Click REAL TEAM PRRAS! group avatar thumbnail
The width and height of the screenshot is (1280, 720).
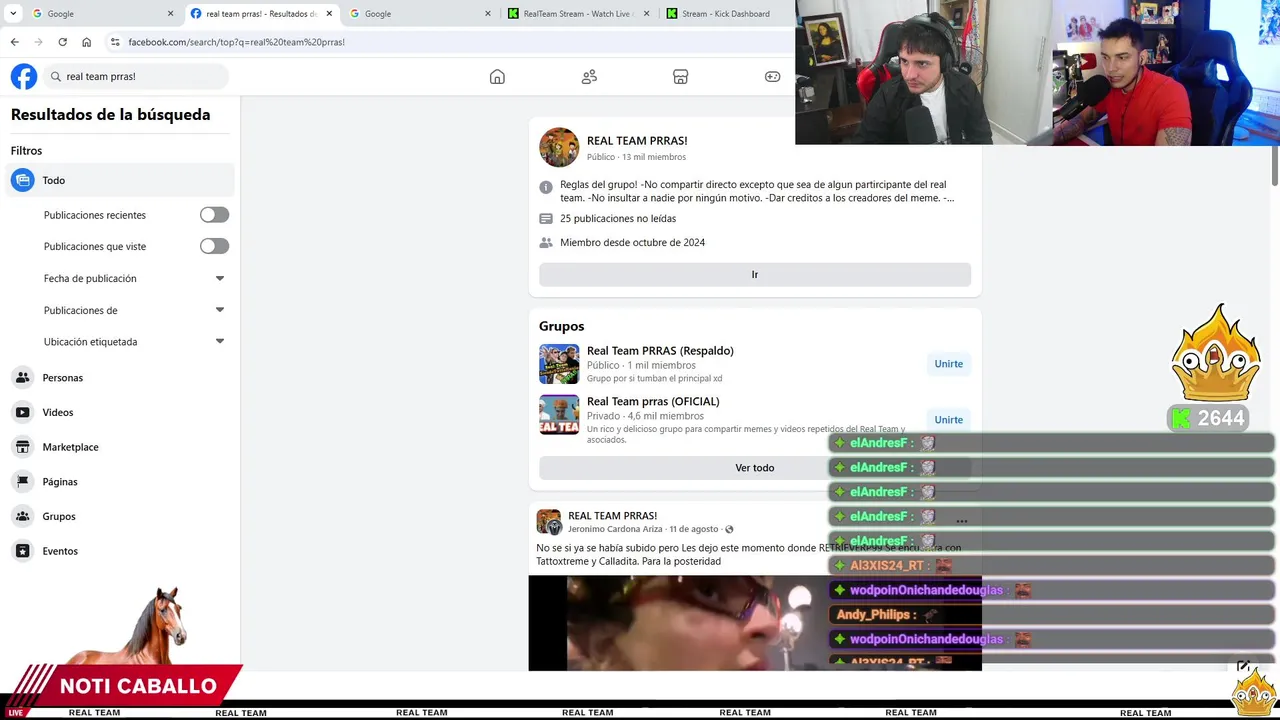559,147
